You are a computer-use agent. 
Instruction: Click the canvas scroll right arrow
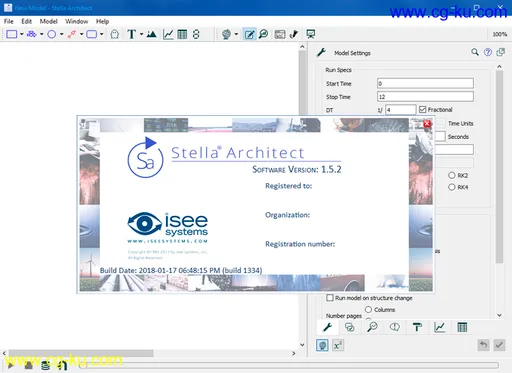(294, 353)
